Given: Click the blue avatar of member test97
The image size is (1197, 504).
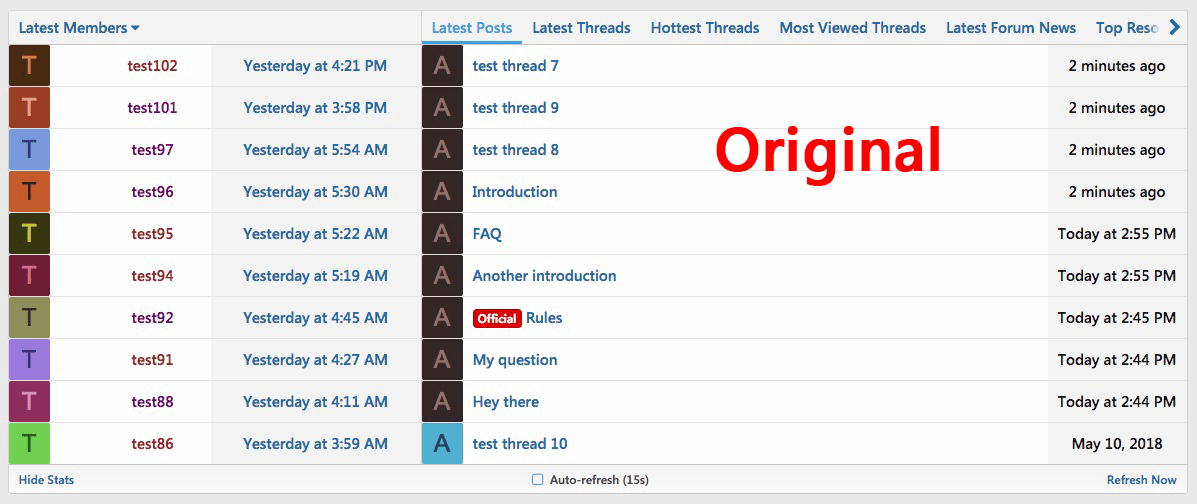Looking at the screenshot, I should click(x=29, y=150).
